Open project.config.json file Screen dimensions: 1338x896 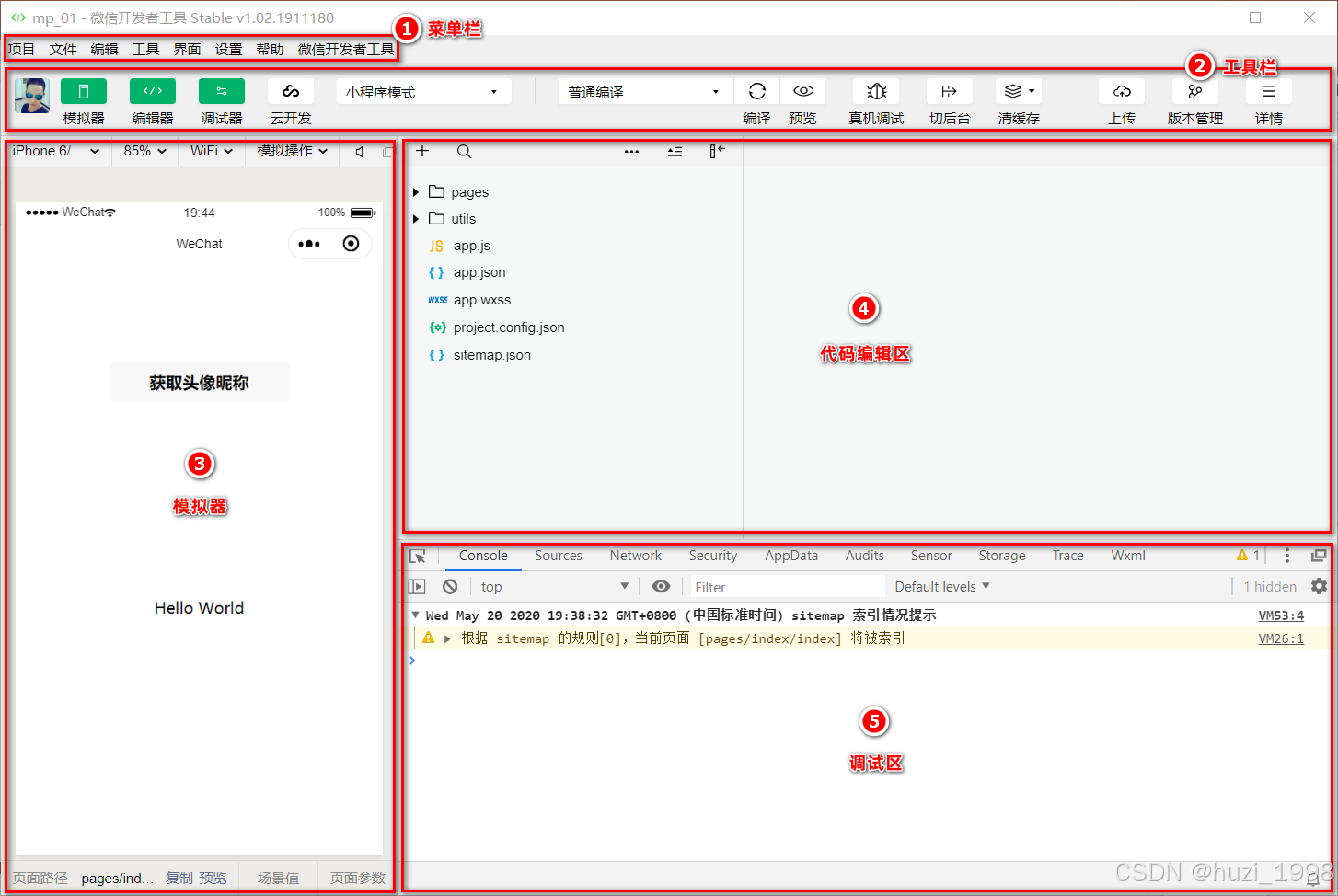(x=509, y=327)
